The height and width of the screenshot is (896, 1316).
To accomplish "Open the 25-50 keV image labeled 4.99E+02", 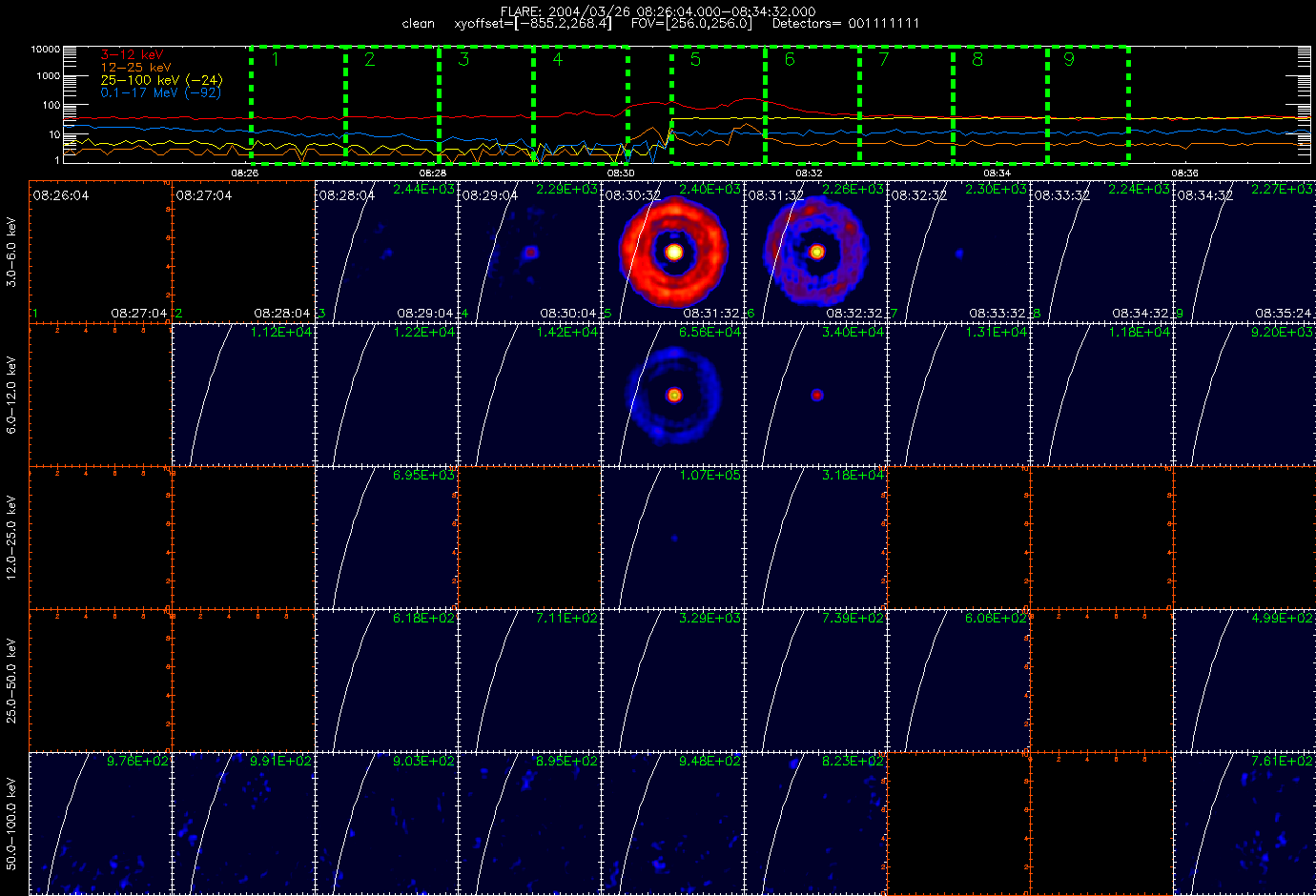I will [x=1244, y=681].
